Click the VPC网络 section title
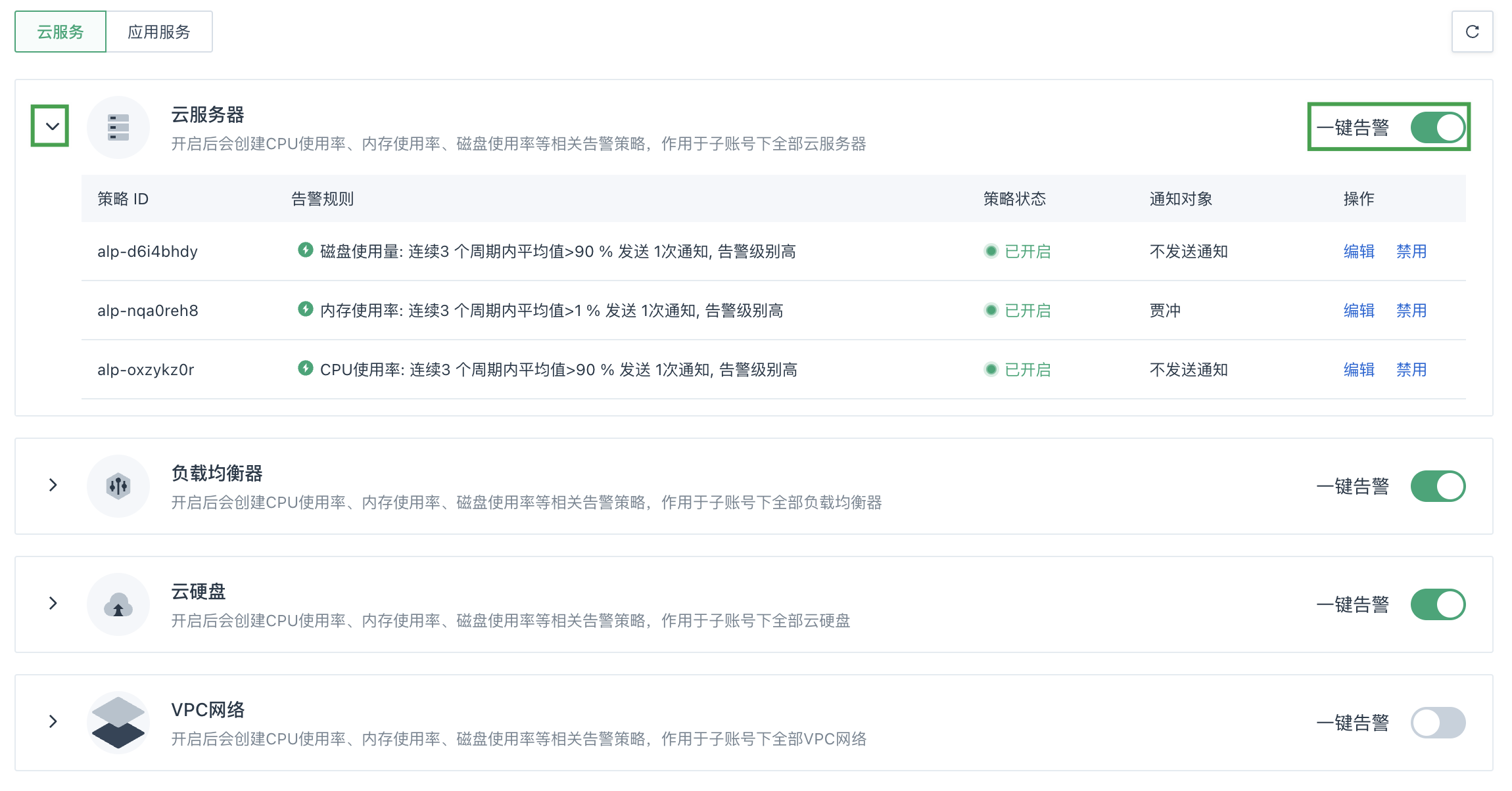This screenshot has height=791, width=1512. tap(208, 710)
